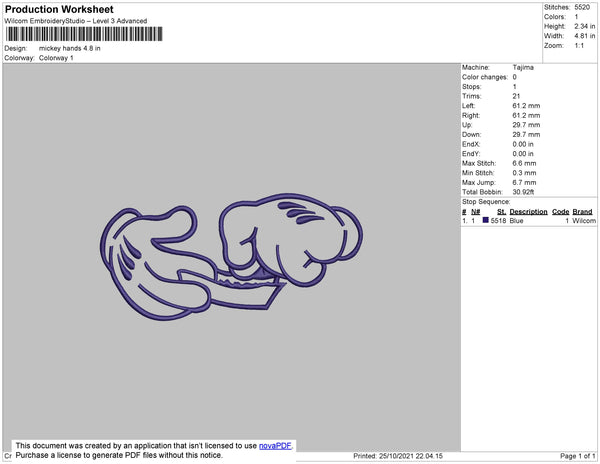
Task: Click the 'Purchase a license' notice line
Action: (119, 455)
